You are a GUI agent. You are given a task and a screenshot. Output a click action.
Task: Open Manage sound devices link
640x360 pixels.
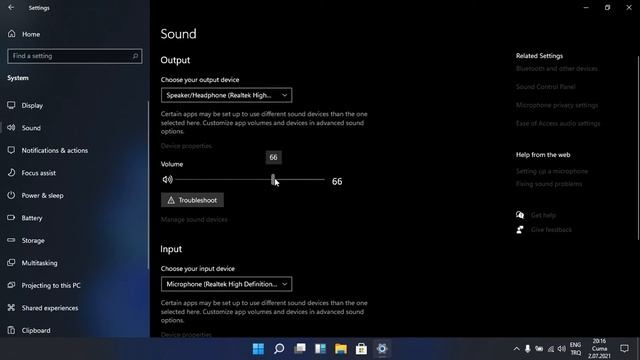click(x=194, y=220)
